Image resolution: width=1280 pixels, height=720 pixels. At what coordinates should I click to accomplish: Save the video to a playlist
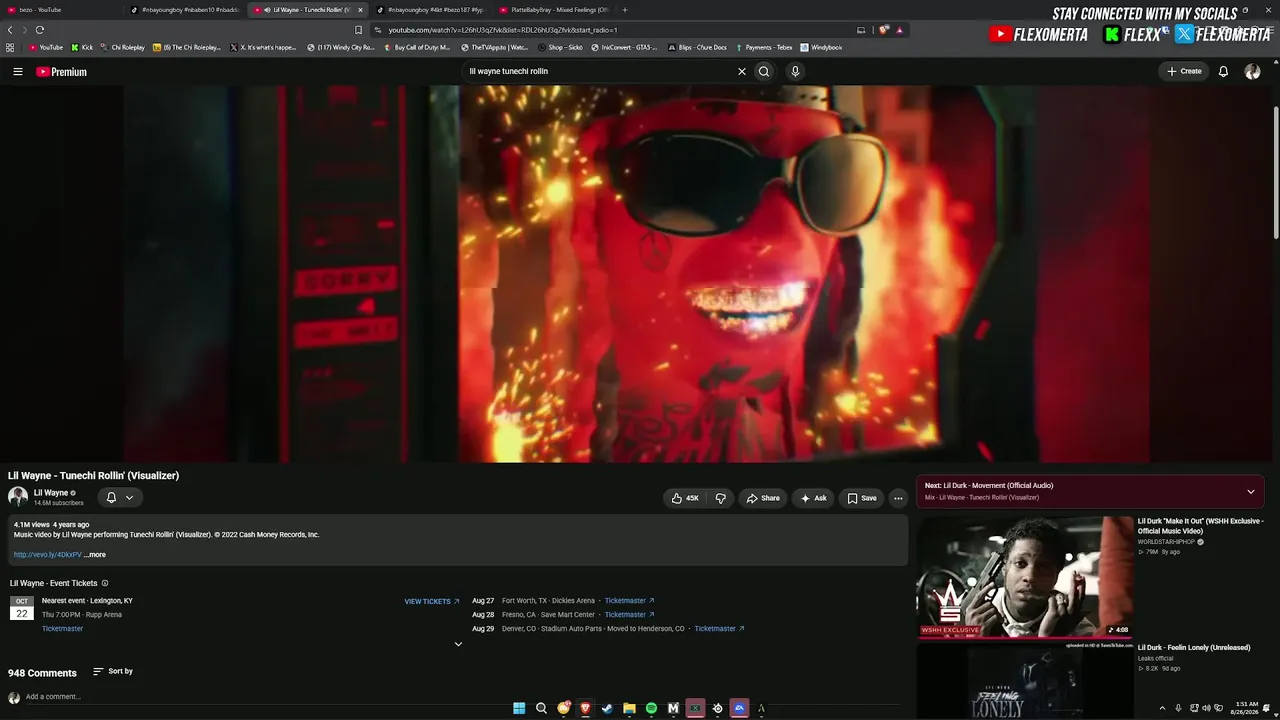click(861, 498)
